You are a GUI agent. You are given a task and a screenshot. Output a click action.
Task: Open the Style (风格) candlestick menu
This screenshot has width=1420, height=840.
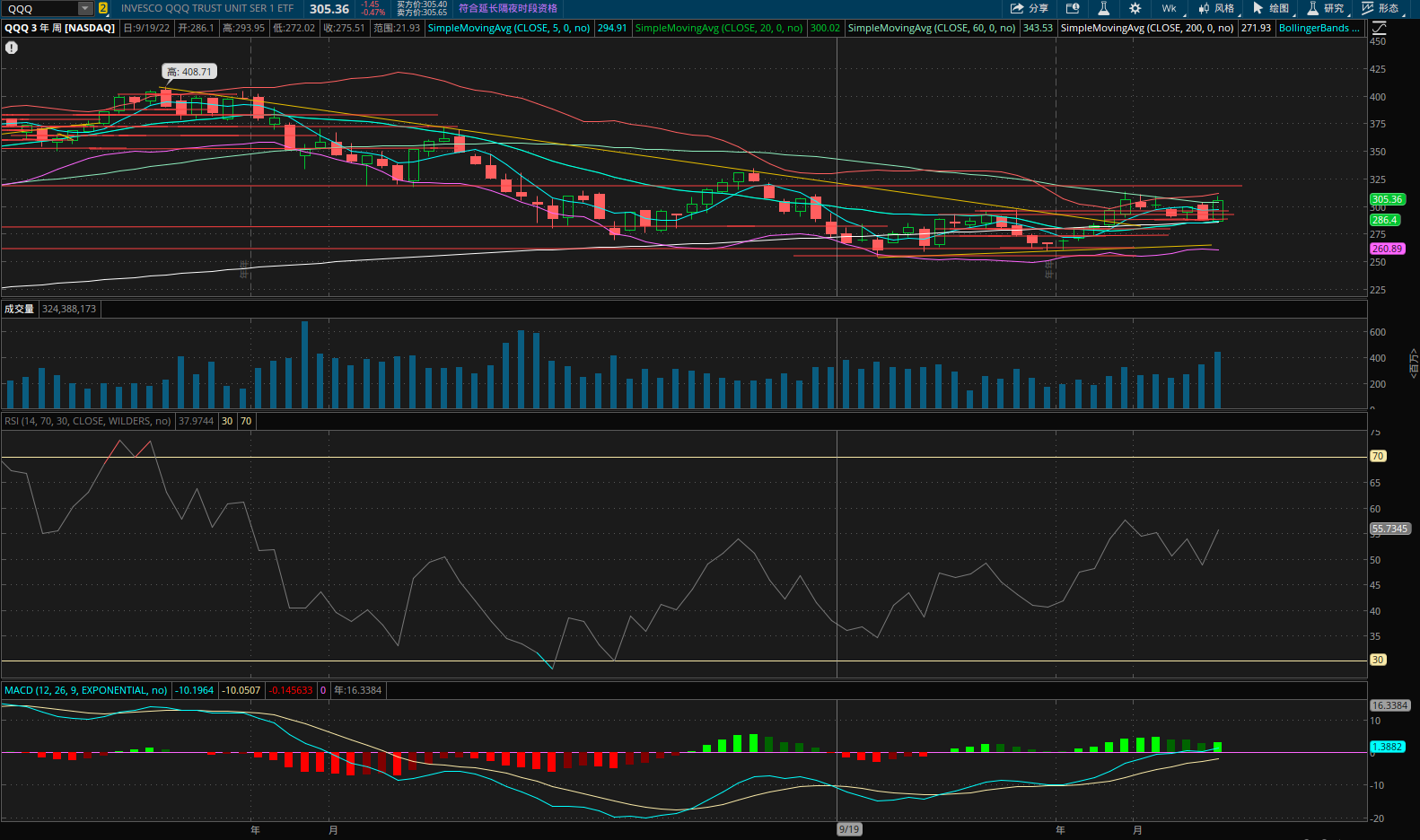[1216, 8]
